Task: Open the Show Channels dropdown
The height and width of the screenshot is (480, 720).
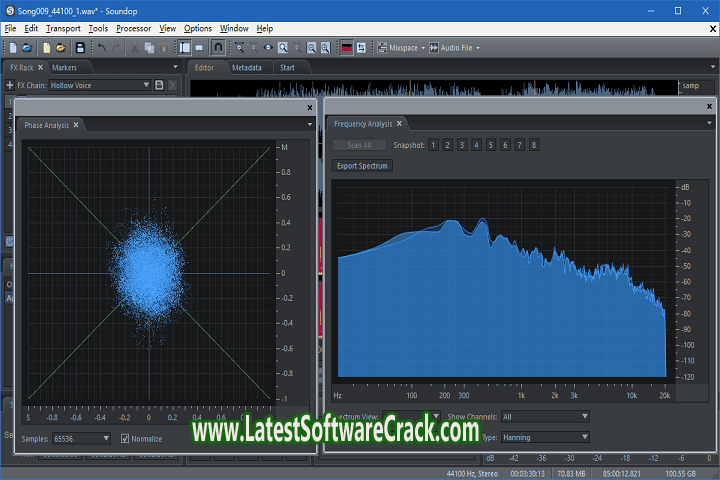Action: pos(545,416)
